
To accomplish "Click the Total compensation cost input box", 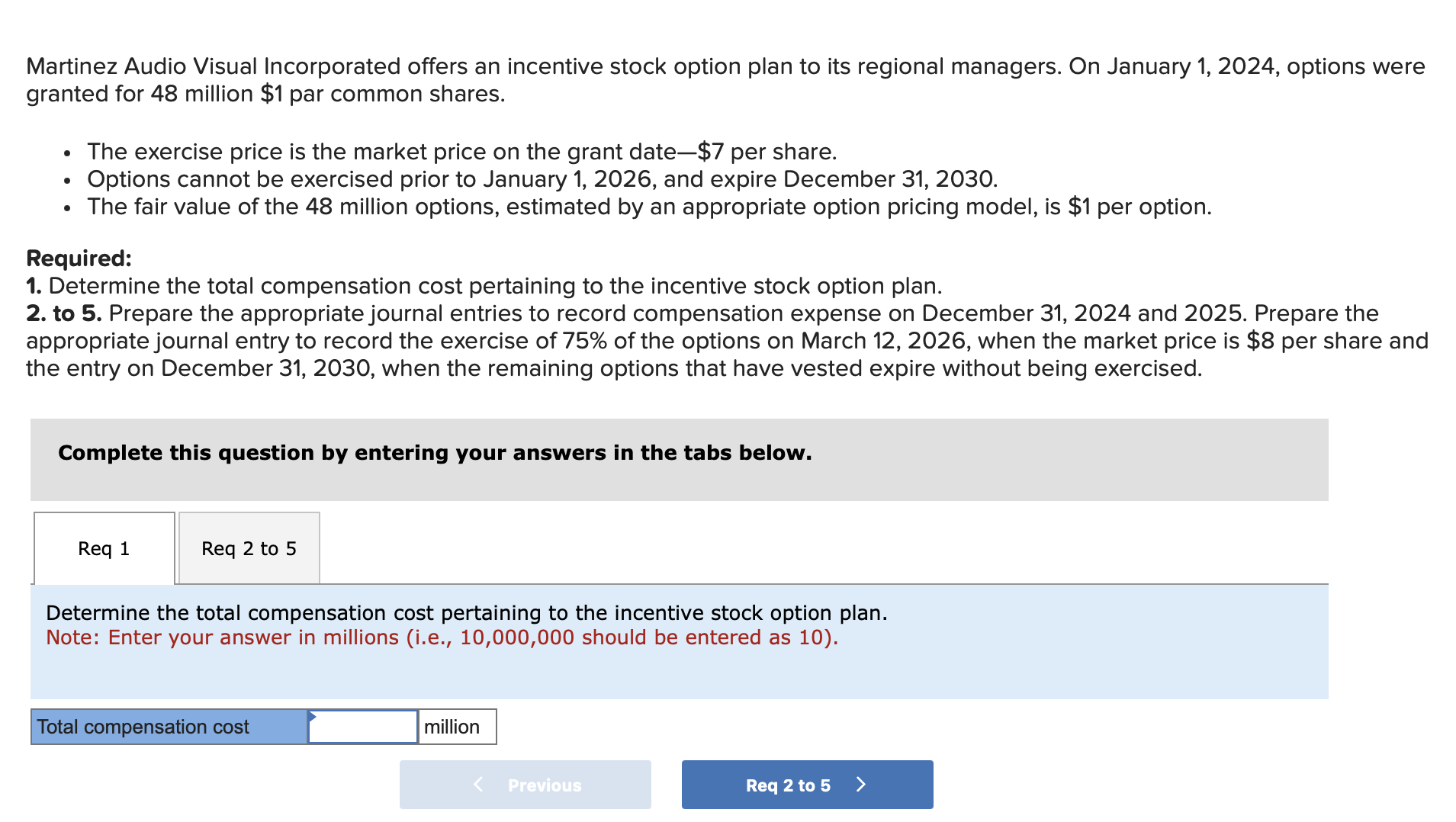I will (363, 727).
